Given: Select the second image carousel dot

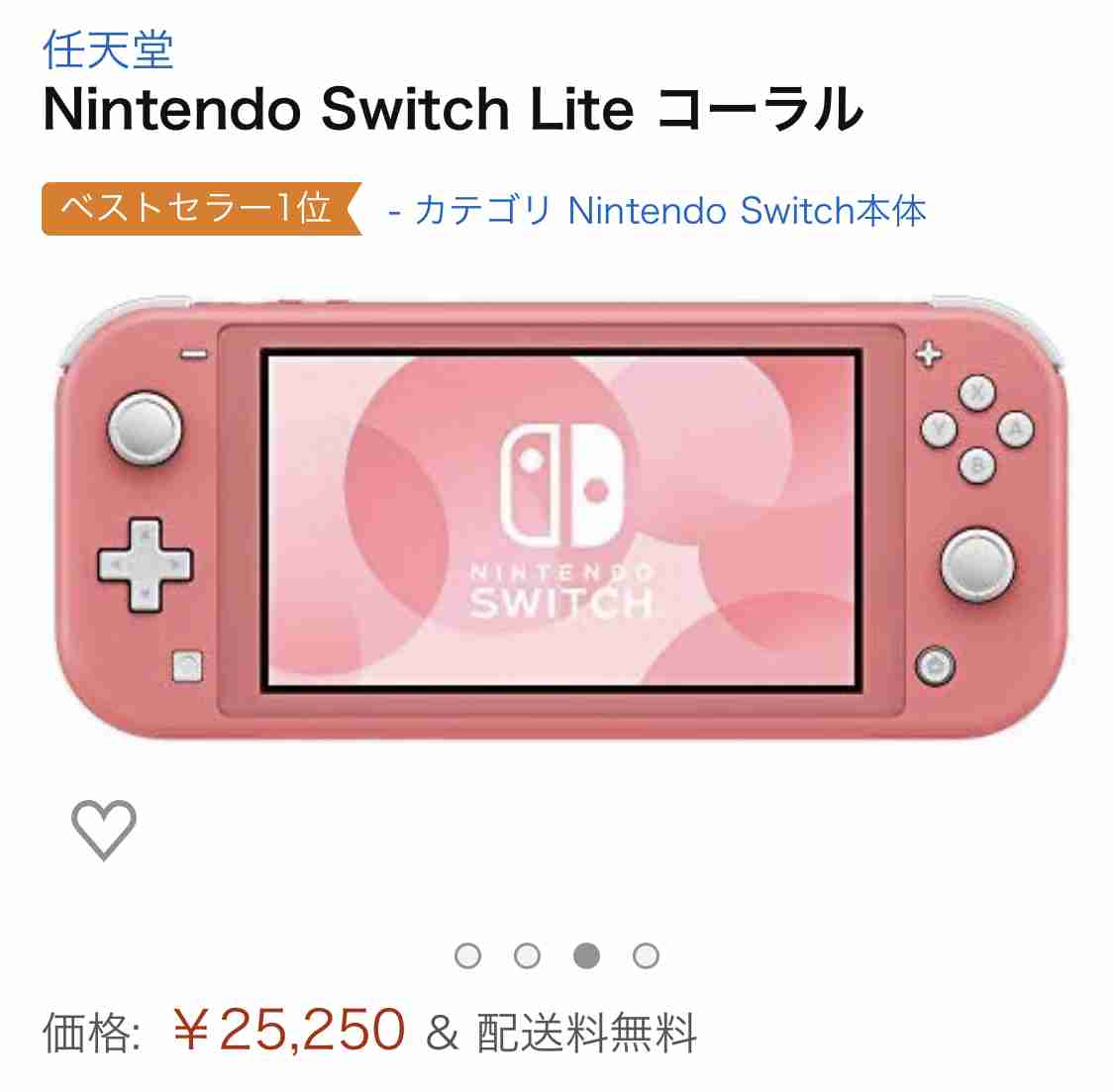Looking at the screenshot, I should click(527, 954).
